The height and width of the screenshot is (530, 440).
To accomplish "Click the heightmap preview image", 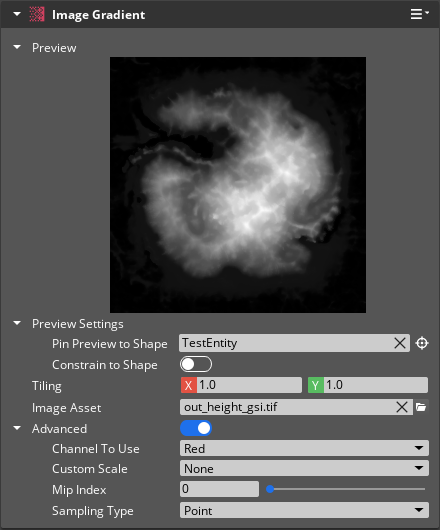I will click(x=238, y=185).
